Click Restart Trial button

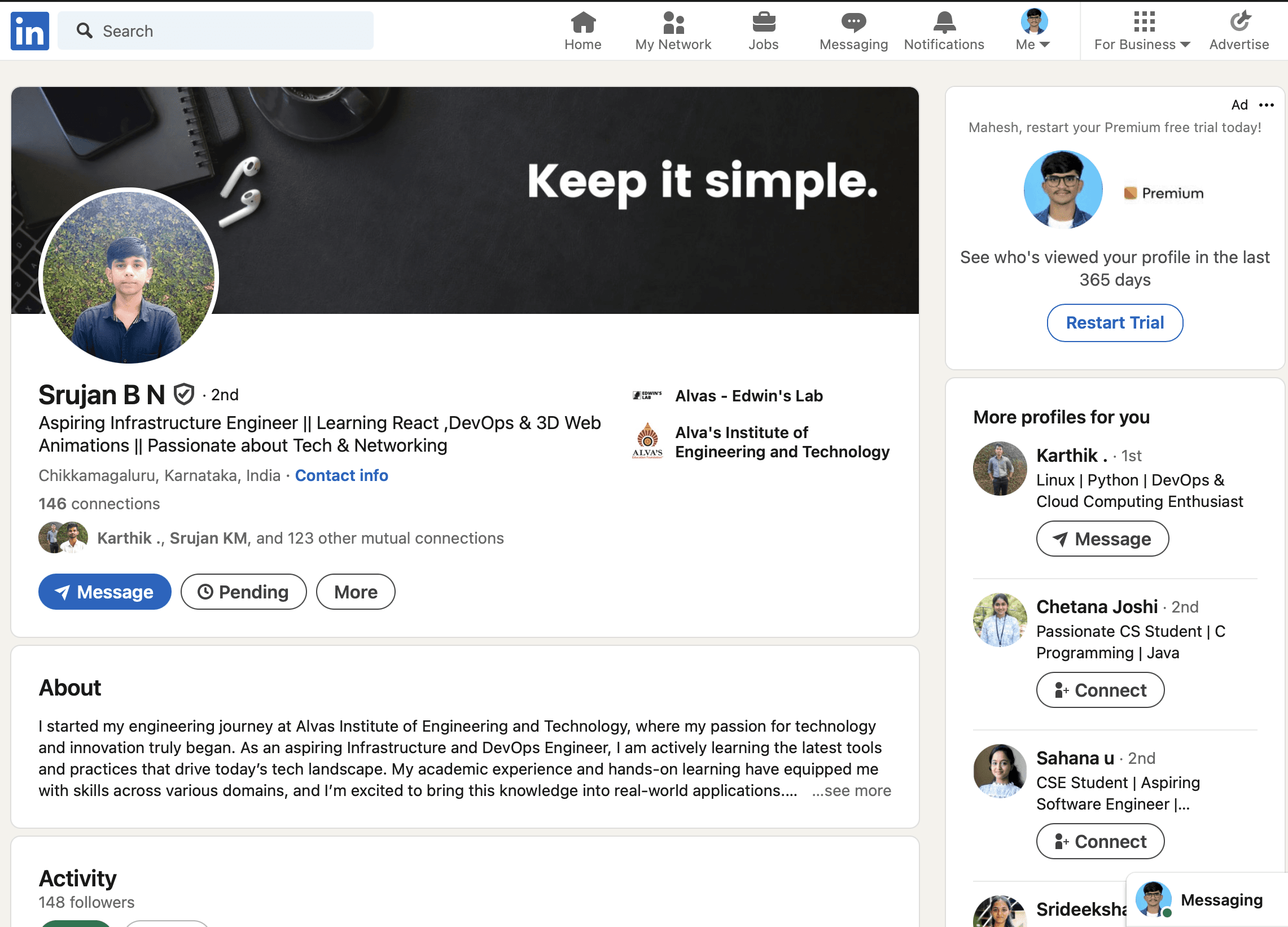point(1114,322)
